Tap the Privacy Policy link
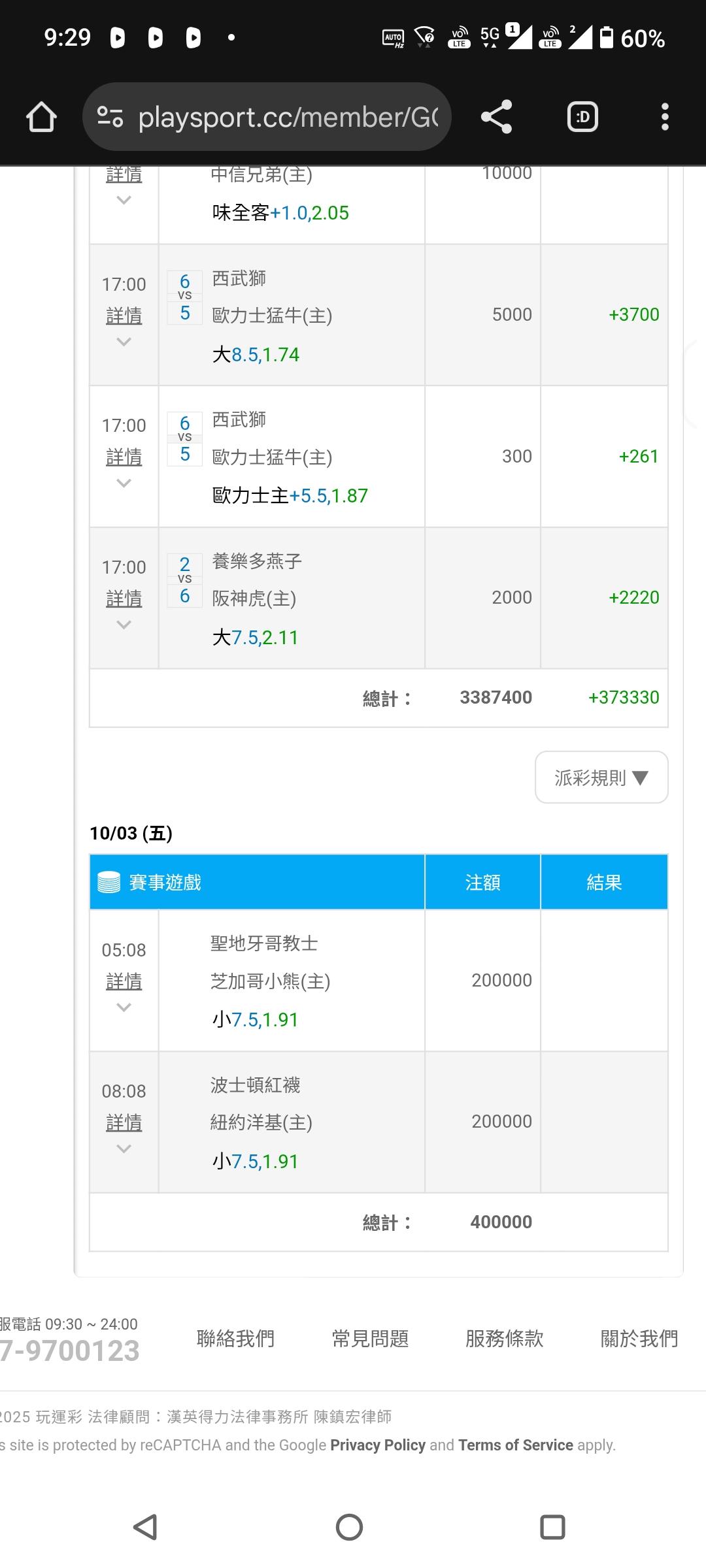 pyautogui.click(x=378, y=1445)
